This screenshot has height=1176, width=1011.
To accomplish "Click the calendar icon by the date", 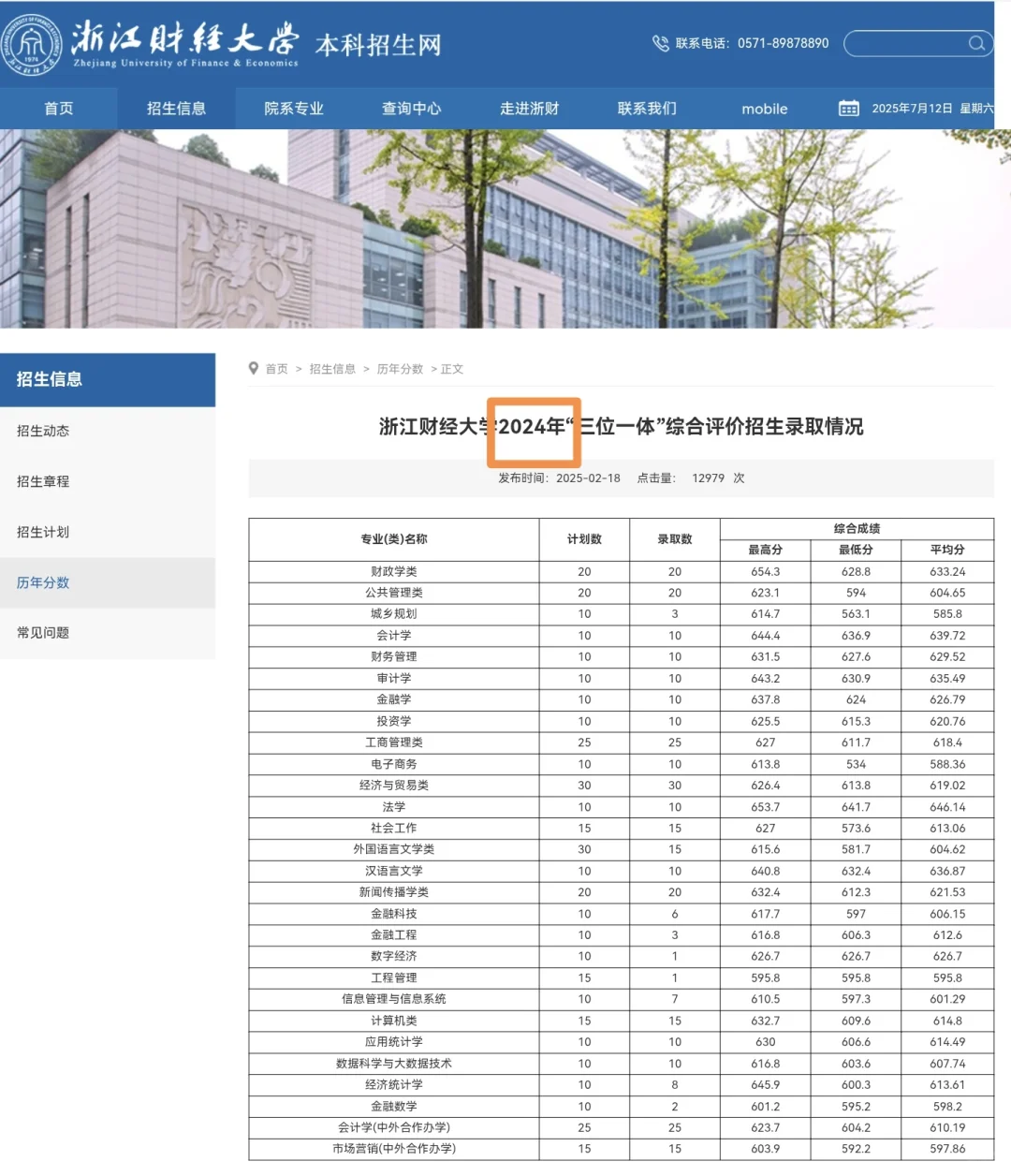I will [848, 108].
